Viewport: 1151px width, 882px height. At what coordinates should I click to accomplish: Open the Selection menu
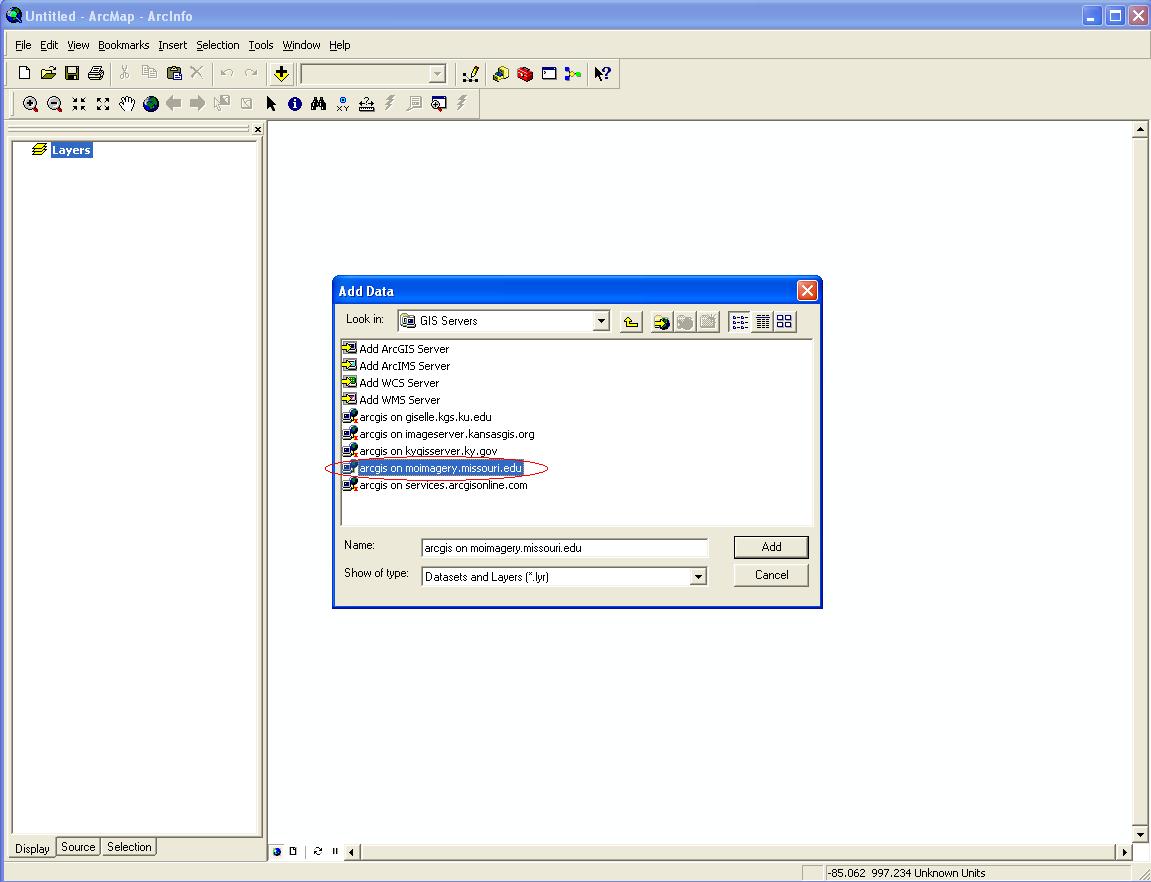[x=217, y=45]
